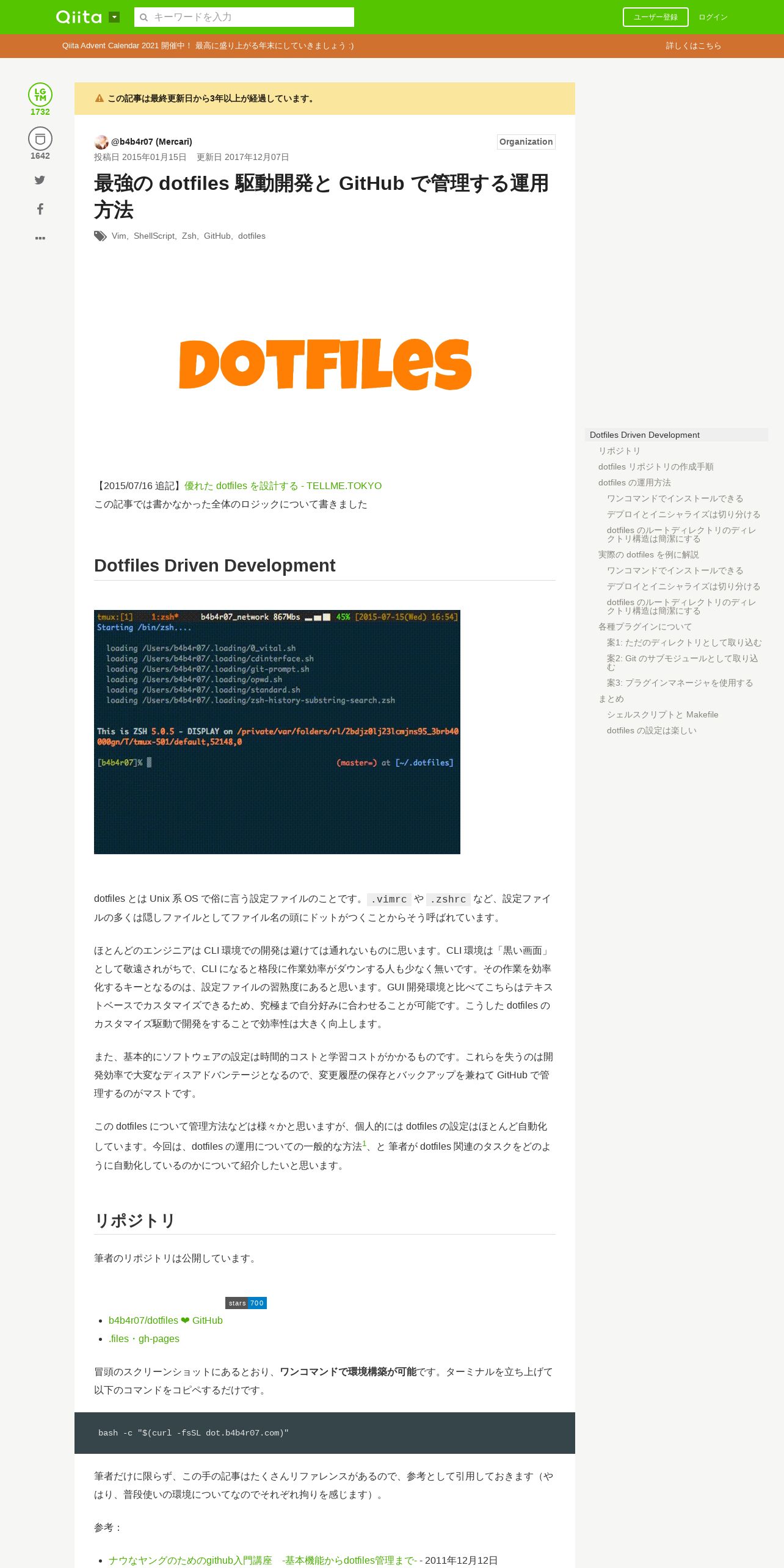Click the search magnifier icon
Viewport: 784px width, 1568px height.
pos(144,17)
